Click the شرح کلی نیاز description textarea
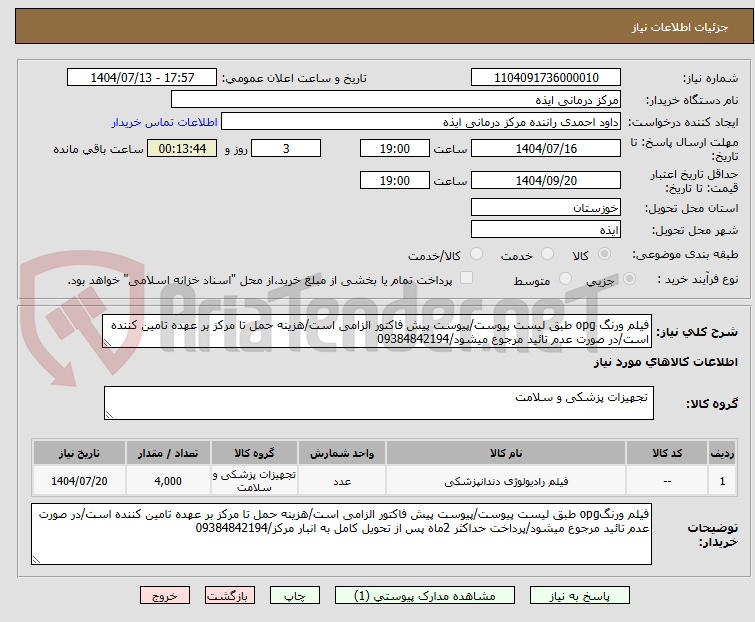The image size is (755, 622). pyautogui.click(x=377, y=331)
